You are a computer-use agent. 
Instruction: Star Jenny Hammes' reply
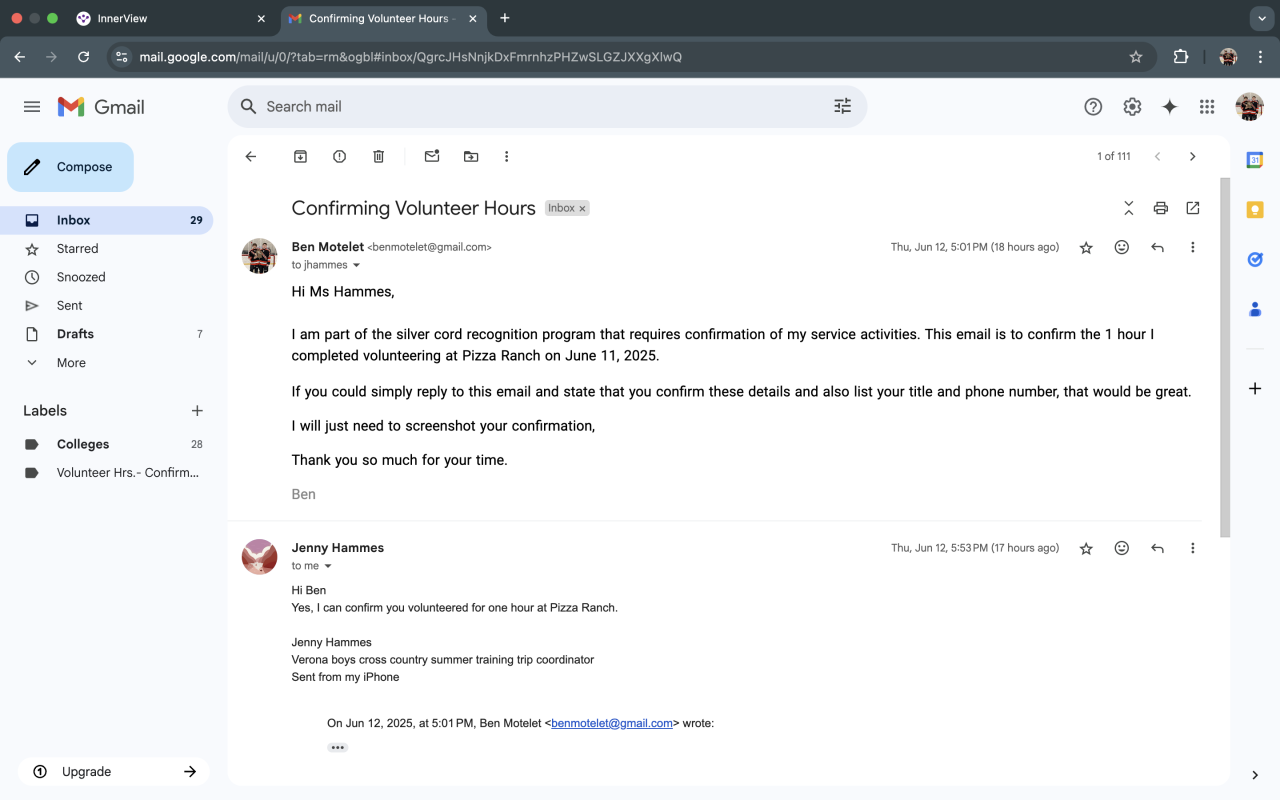tap(1086, 548)
